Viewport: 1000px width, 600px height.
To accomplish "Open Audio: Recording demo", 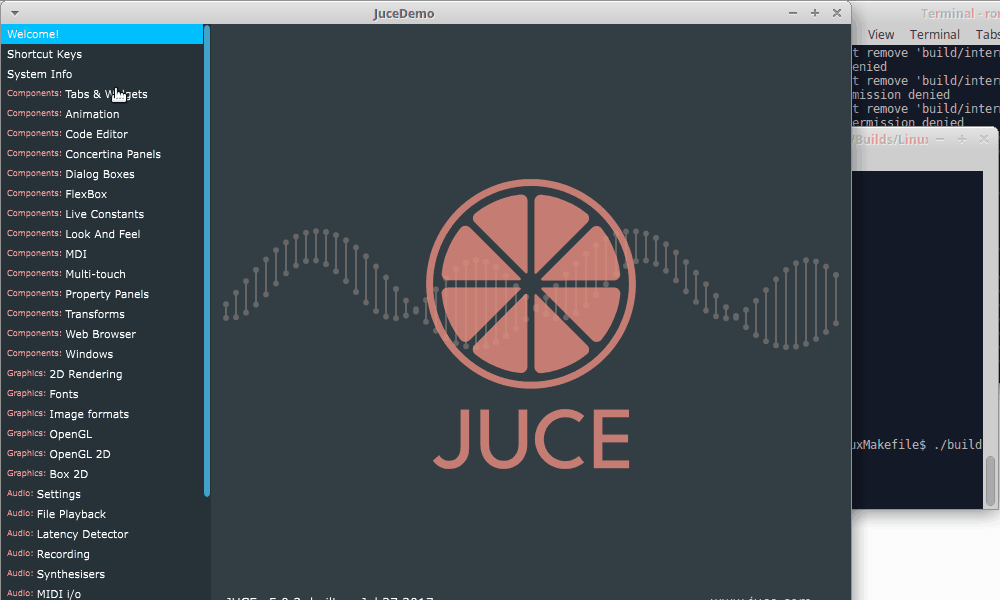I will (x=102, y=554).
